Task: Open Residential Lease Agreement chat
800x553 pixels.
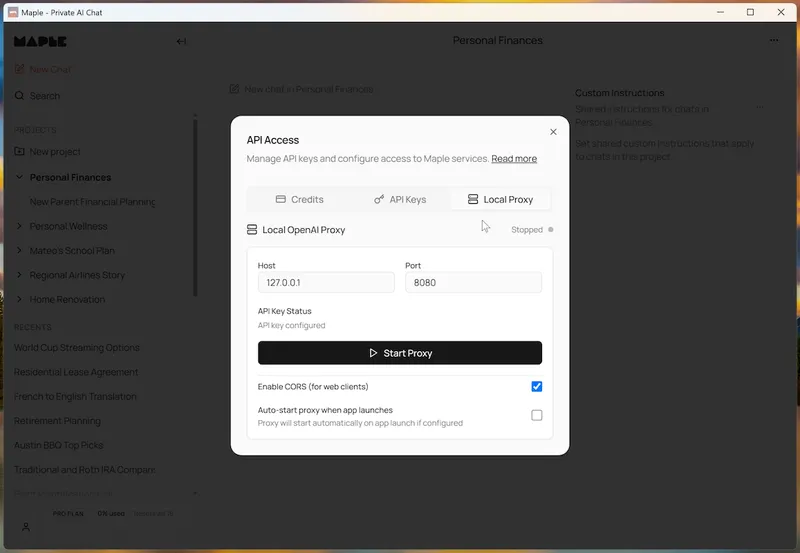Action: point(76,372)
